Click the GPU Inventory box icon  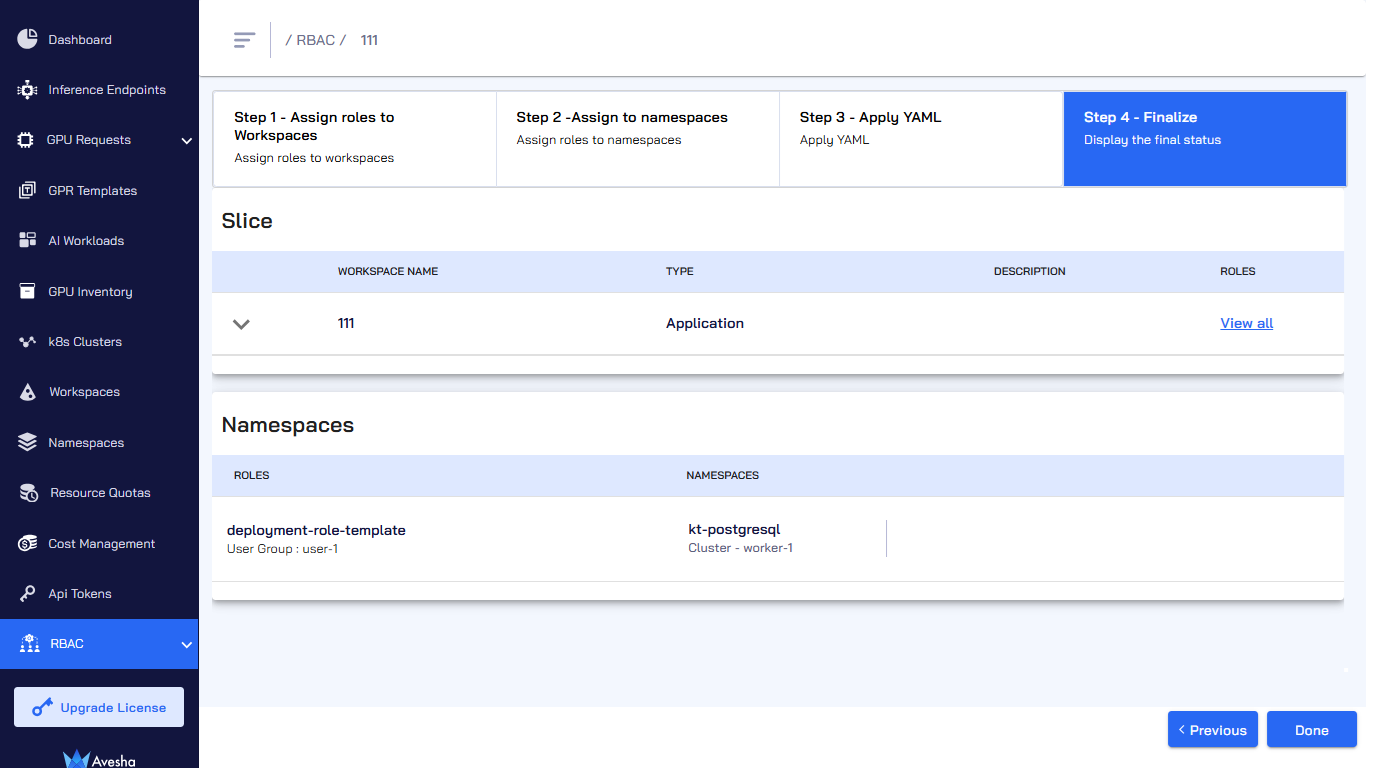pyautogui.click(x=28, y=292)
